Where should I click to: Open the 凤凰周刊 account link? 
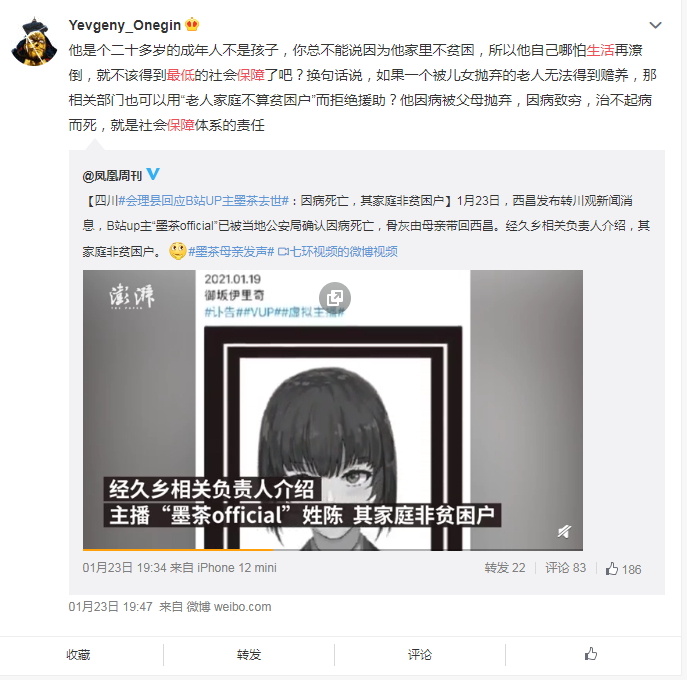pos(112,176)
